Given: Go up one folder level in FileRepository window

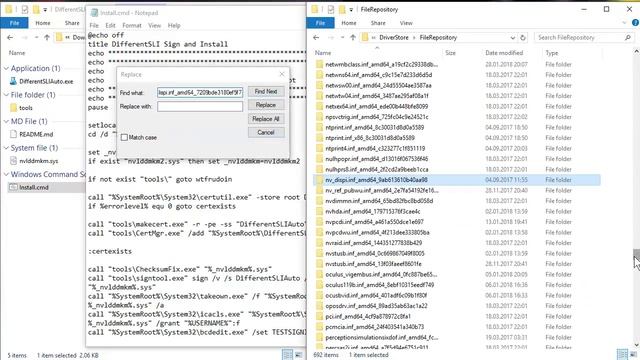Looking at the screenshot, I should 353,38.
